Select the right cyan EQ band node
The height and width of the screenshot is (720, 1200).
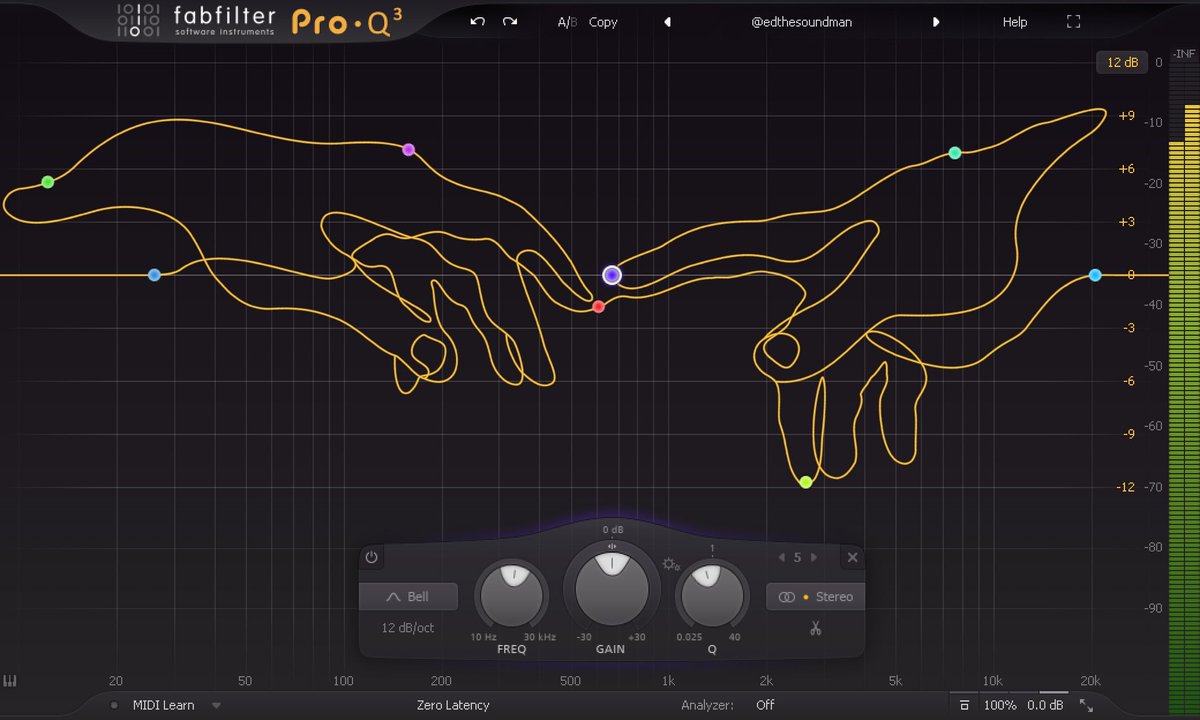coord(1095,275)
